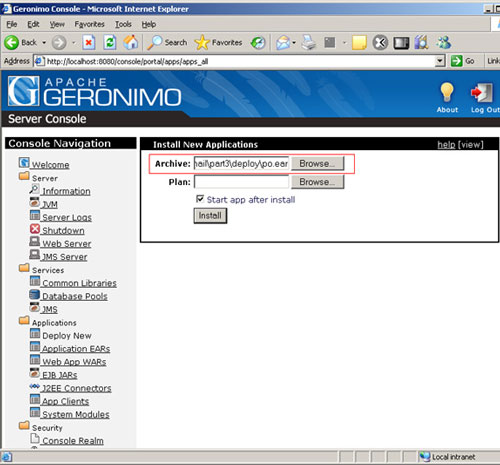Open Favorites star in toolbar
This screenshot has height=465, width=500.
(x=218, y=43)
